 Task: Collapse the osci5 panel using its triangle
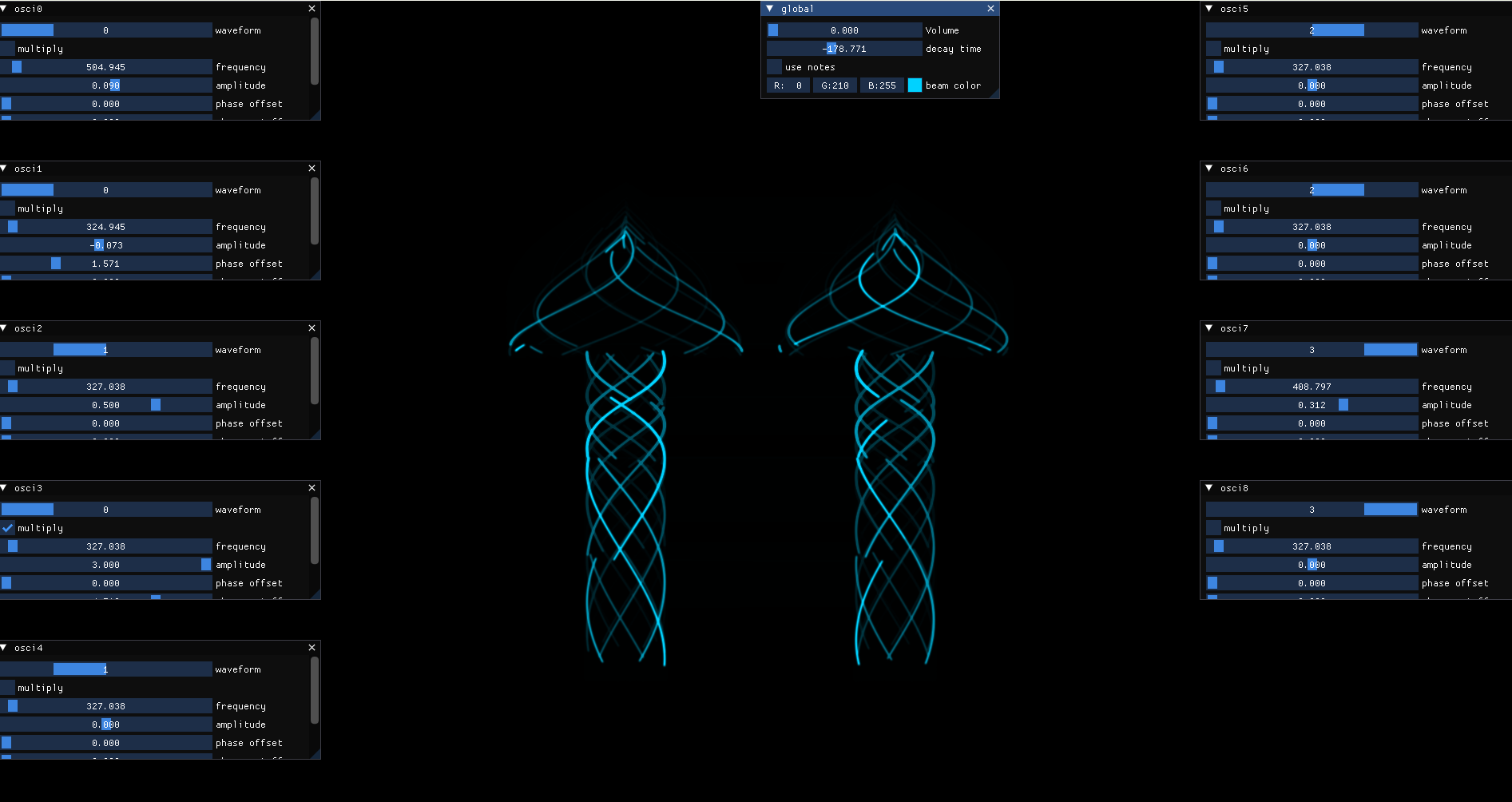pyautogui.click(x=1209, y=9)
